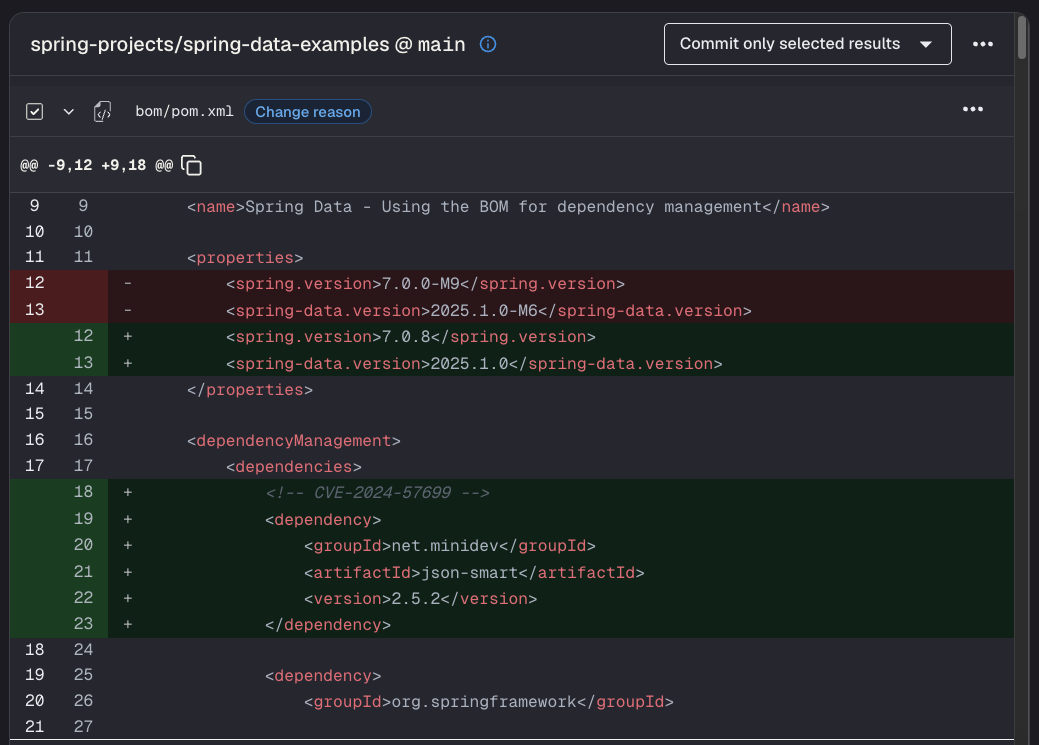Uncheck the bom/pom.xml file checkbox
The width and height of the screenshot is (1039, 745).
(x=34, y=111)
